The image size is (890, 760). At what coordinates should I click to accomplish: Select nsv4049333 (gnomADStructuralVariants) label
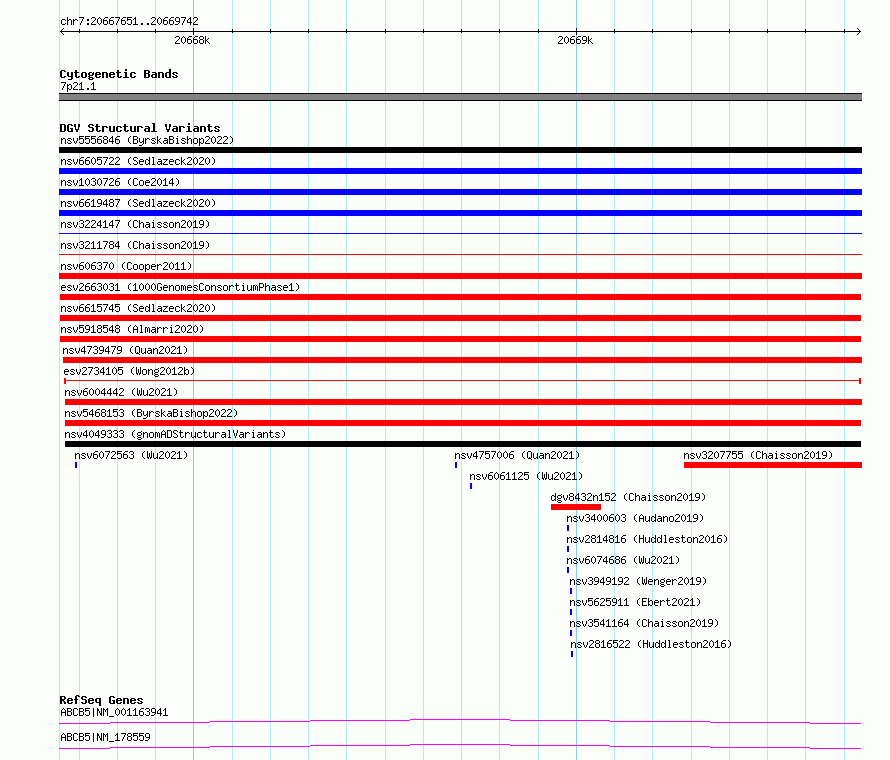[x=175, y=434]
